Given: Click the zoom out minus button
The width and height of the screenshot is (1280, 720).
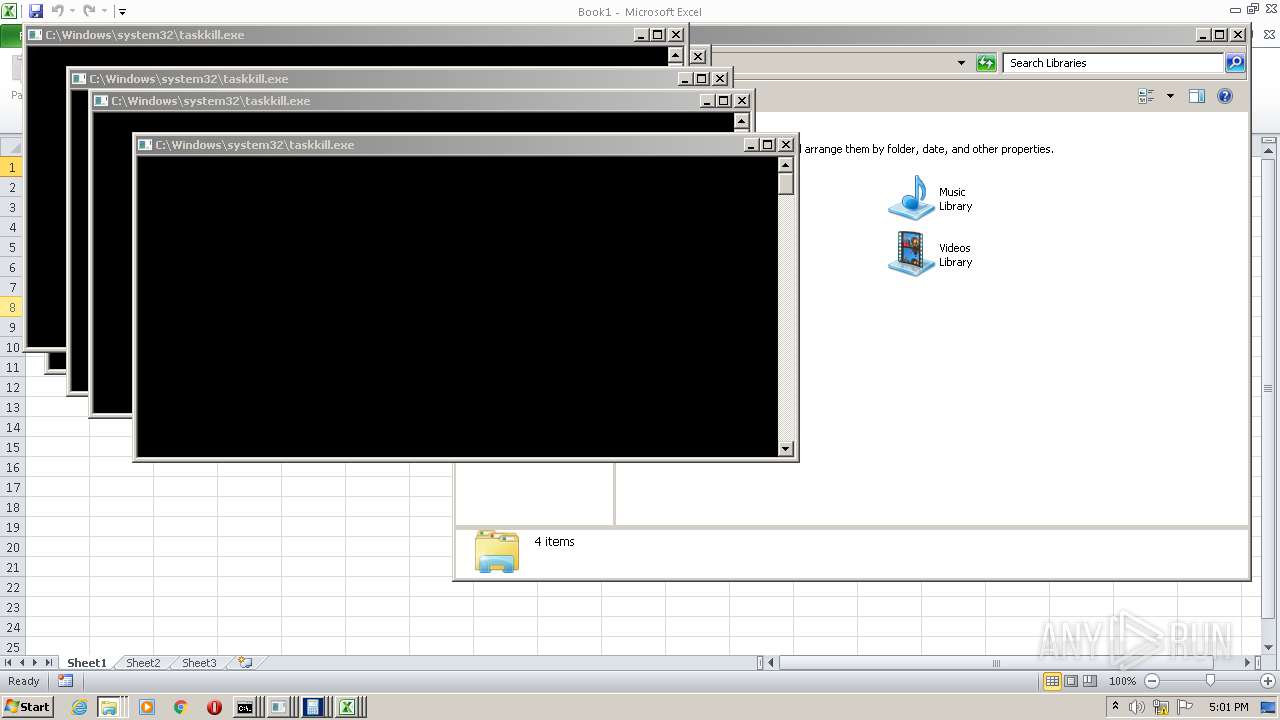Looking at the screenshot, I should 1151,681.
